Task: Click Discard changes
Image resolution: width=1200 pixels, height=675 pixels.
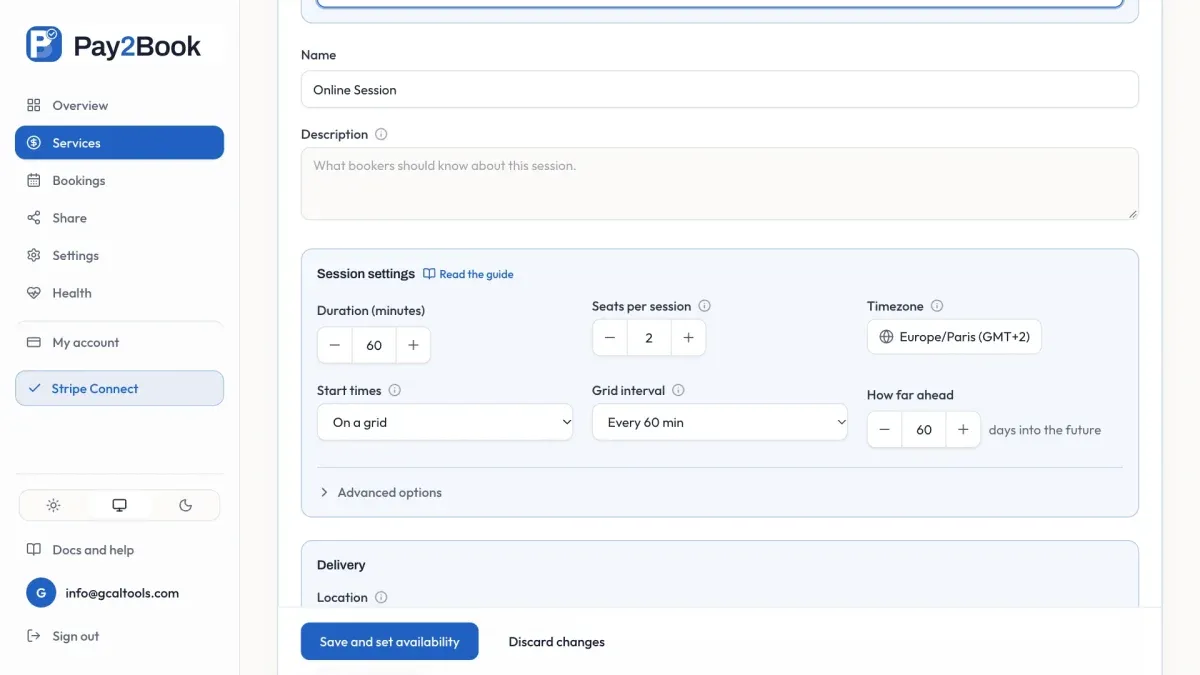Action: [557, 642]
